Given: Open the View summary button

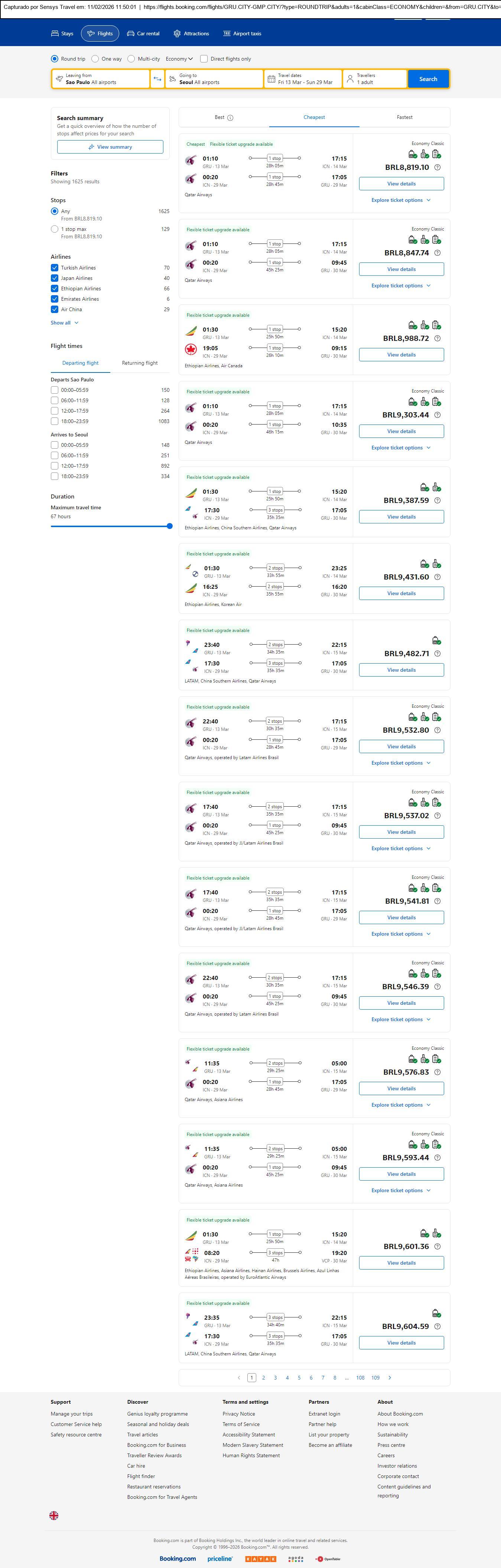Looking at the screenshot, I should (110, 147).
